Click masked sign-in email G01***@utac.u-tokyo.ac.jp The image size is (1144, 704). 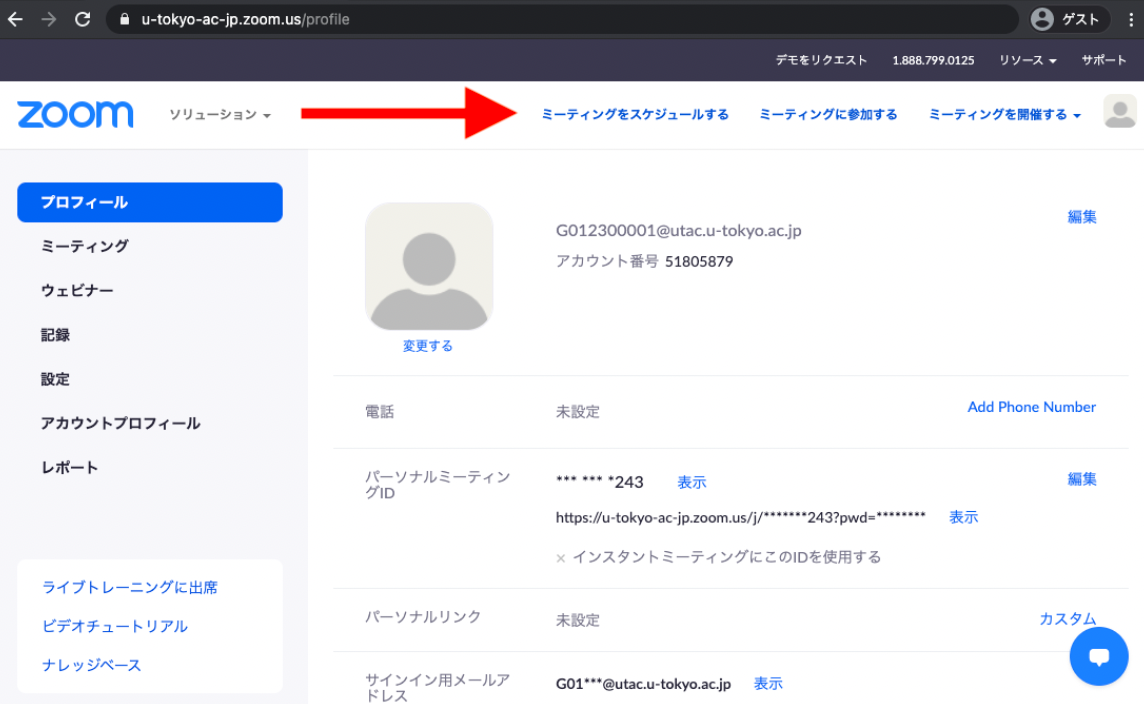[644, 684]
